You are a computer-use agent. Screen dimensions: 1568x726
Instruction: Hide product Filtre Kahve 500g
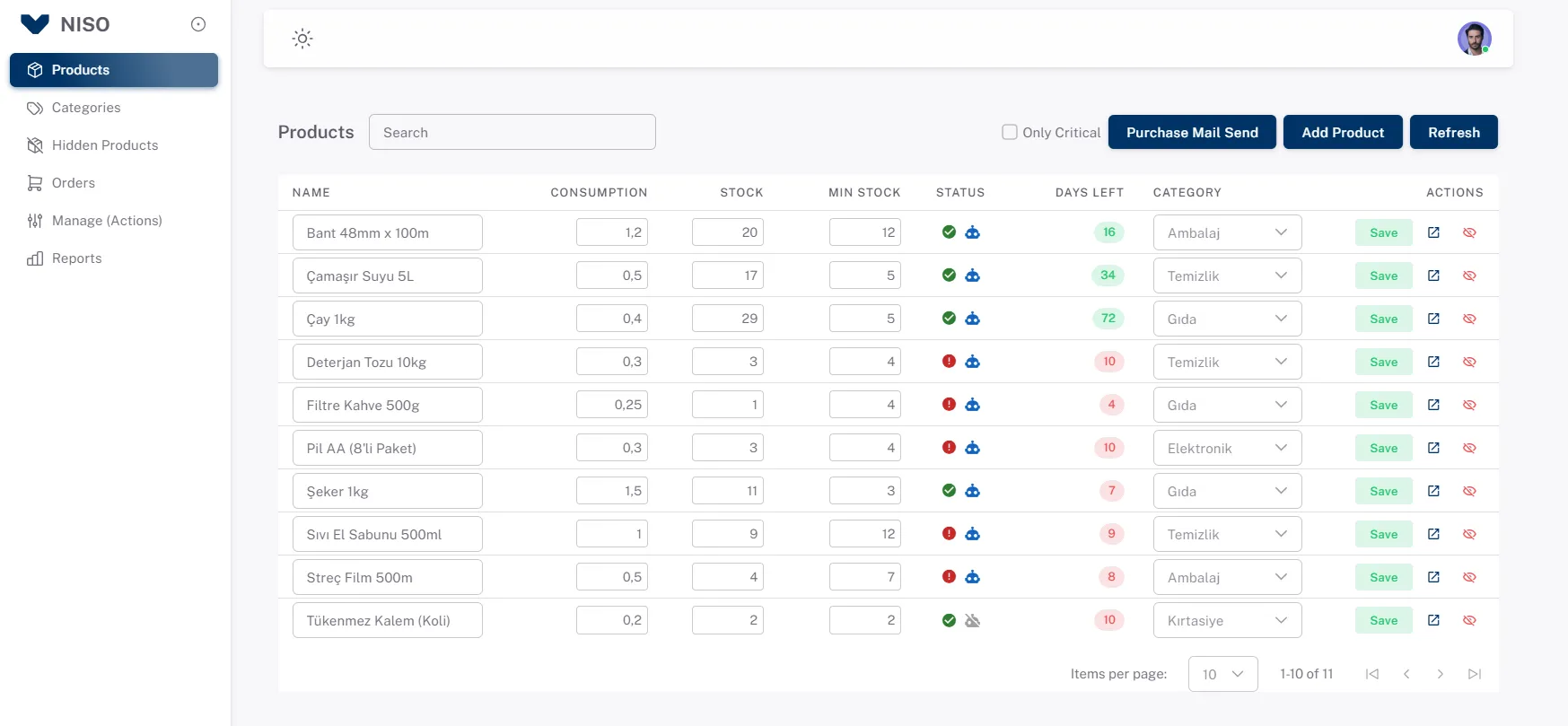[1469, 405]
